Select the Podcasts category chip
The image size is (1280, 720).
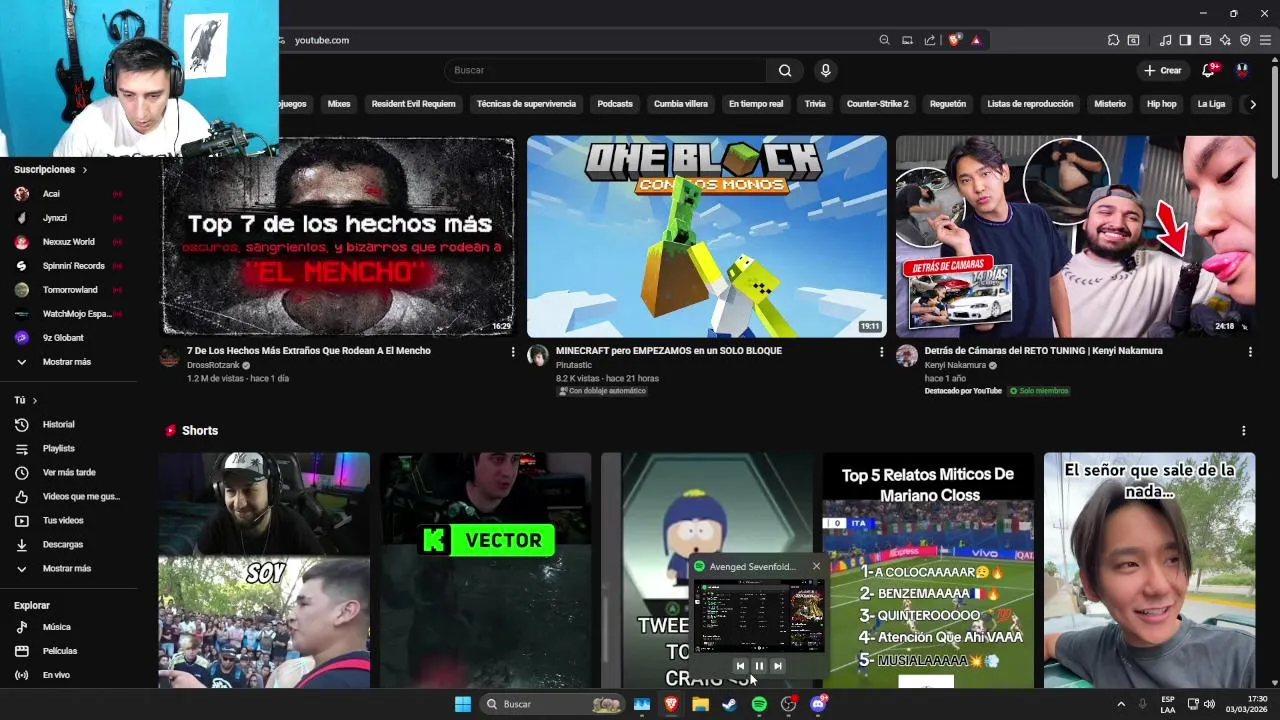[x=615, y=104]
